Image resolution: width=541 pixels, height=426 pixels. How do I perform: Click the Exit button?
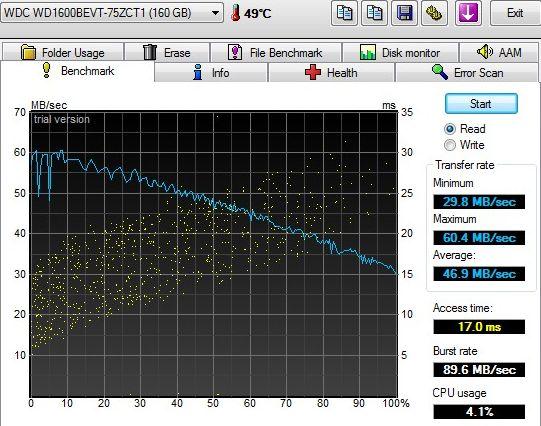[515, 13]
